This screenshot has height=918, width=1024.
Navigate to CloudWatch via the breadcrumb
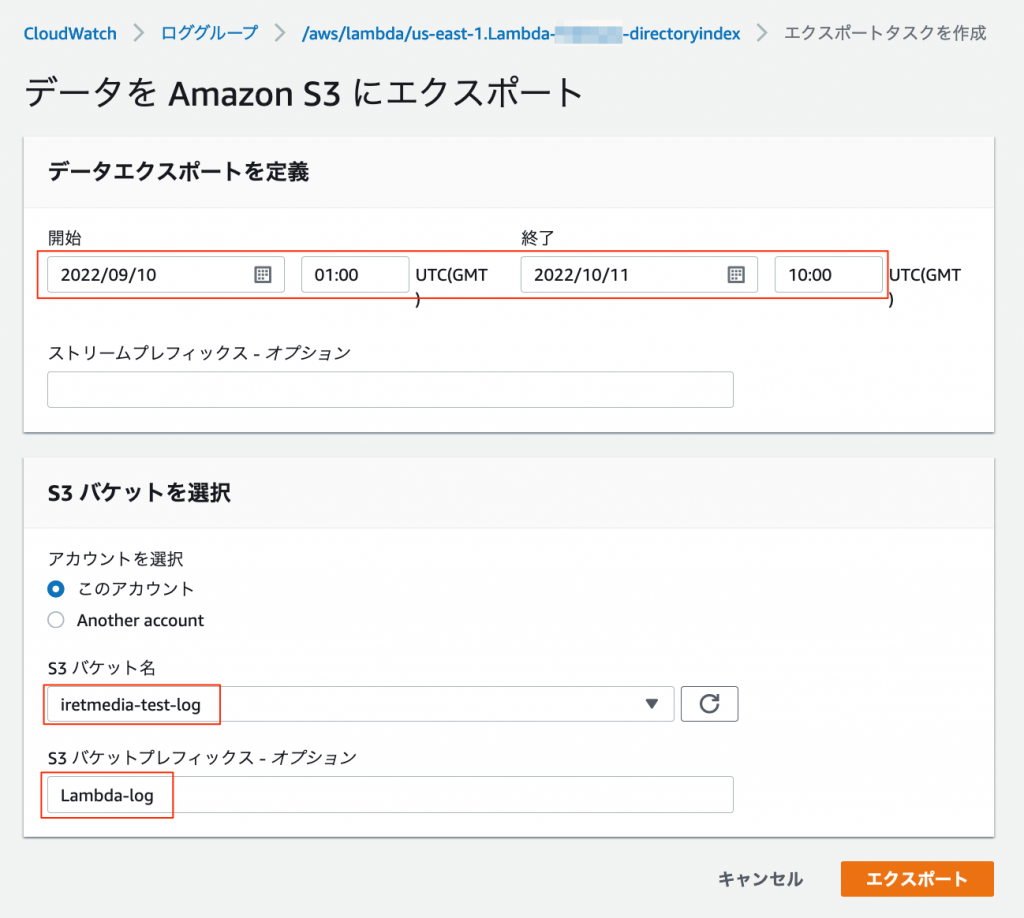click(69, 33)
